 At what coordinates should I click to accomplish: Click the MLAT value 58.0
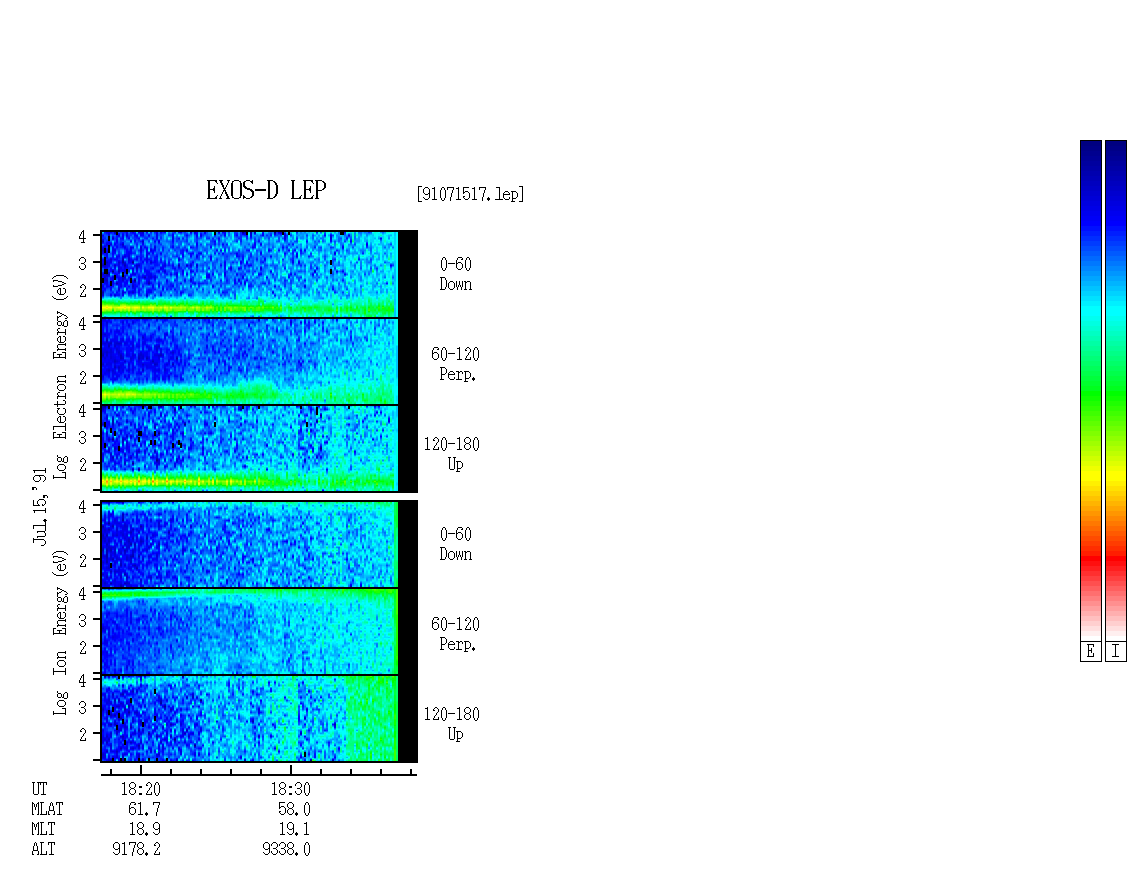tap(294, 809)
